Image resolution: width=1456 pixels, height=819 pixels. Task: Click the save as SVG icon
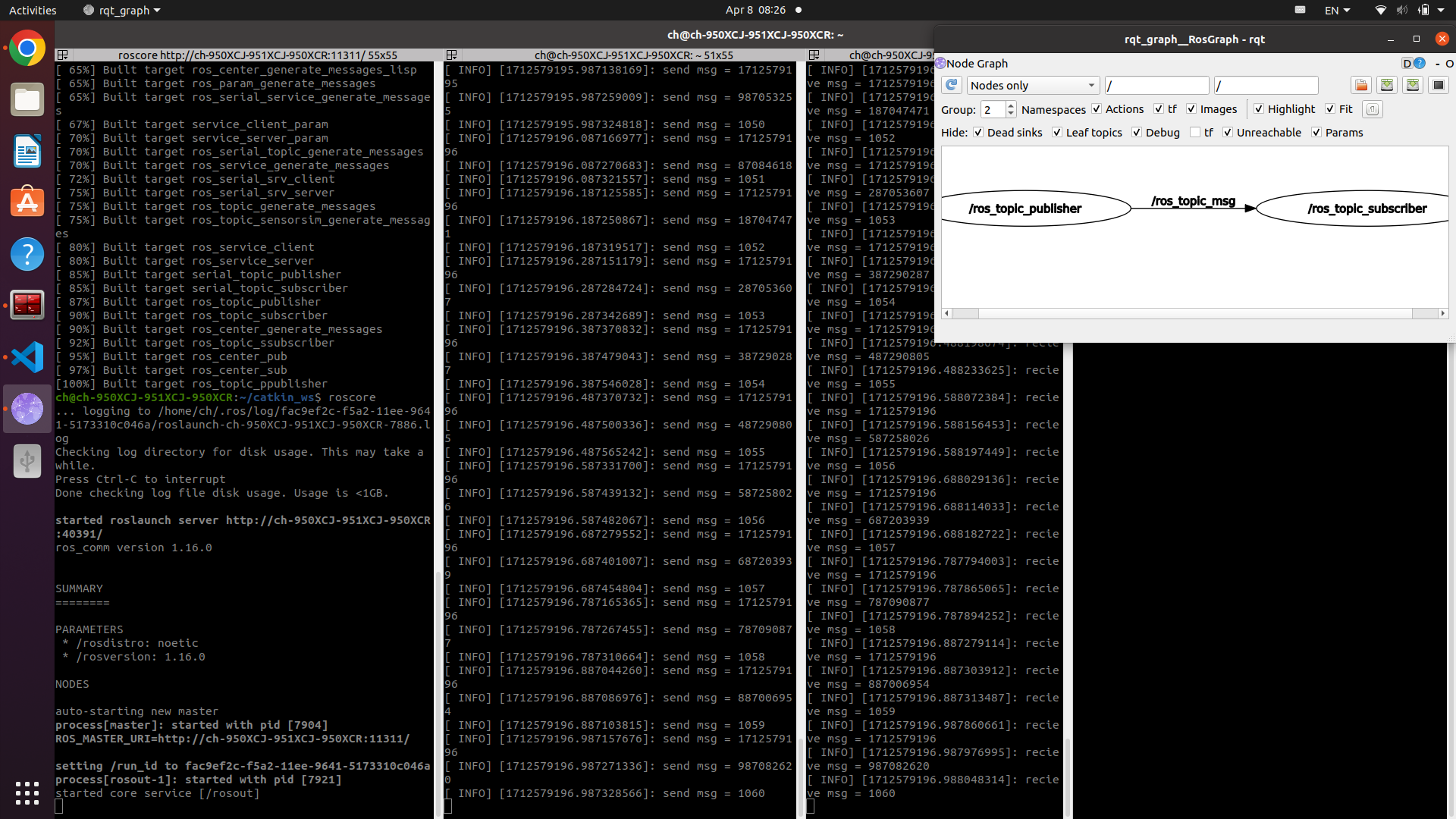tap(1413, 85)
